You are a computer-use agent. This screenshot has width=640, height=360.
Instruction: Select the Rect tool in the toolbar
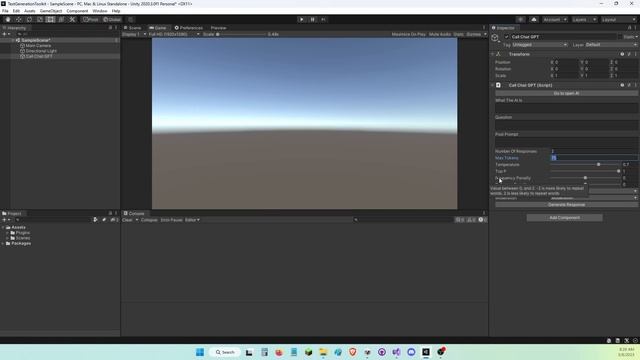pyautogui.click(x=50, y=20)
